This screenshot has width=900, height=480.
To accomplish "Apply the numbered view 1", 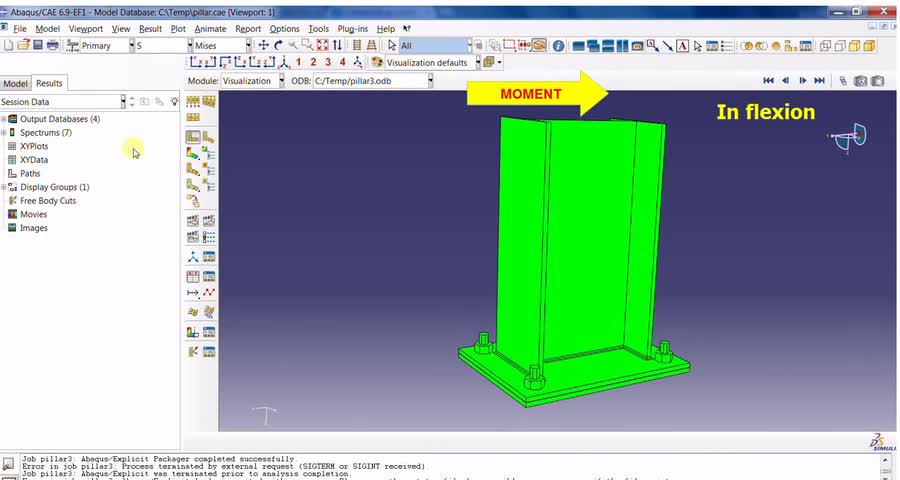I will tap(298, 62).
